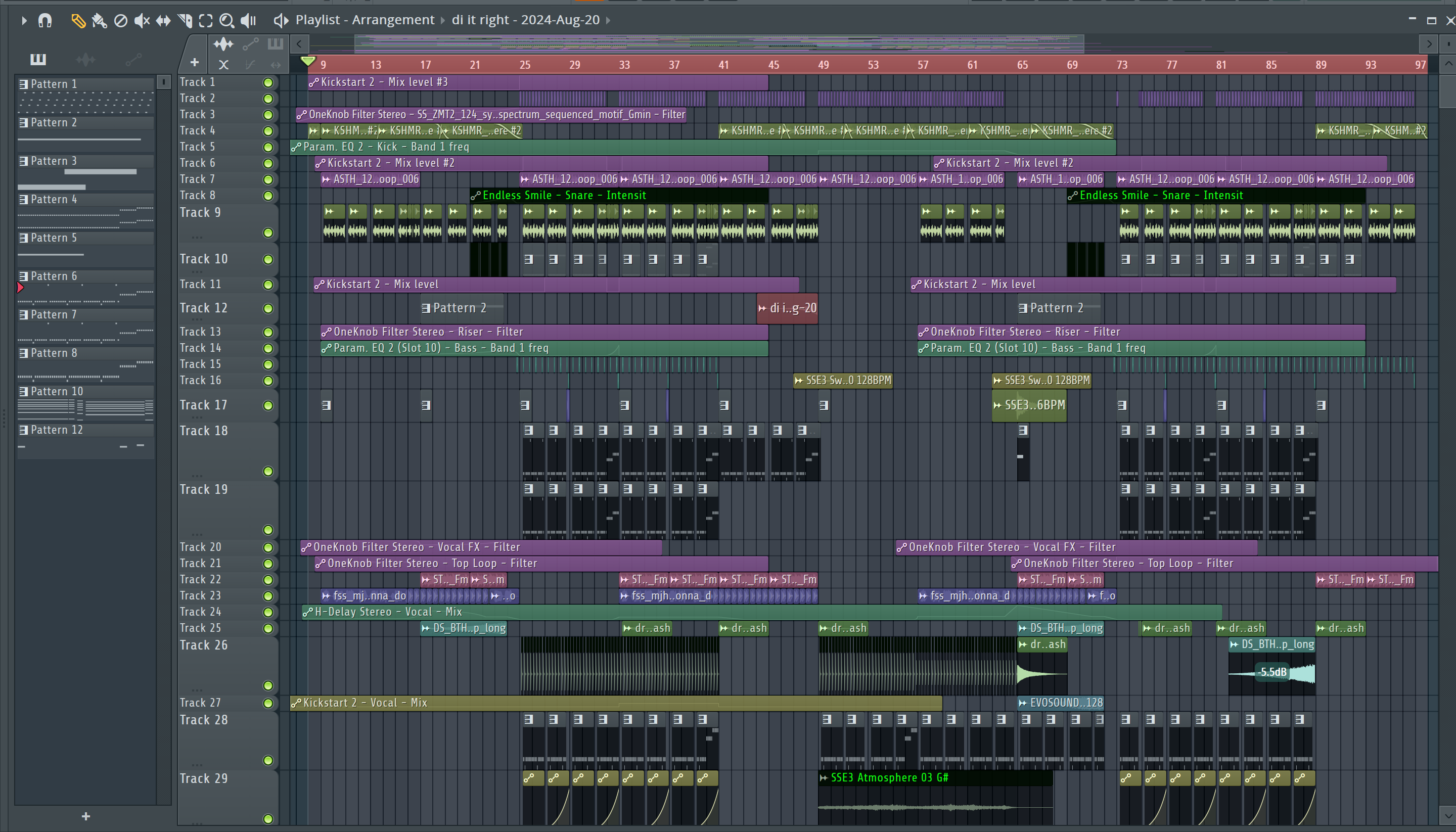
Task: Open Arrangement selector arrow
Action: tap(443, 21)
